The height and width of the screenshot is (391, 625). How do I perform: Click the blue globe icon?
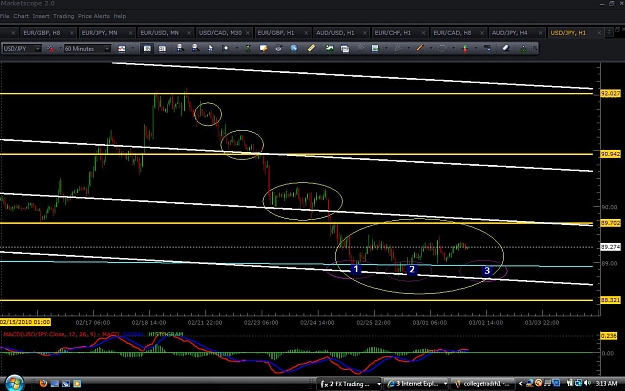pyautogui.click(x=294, y=48)
